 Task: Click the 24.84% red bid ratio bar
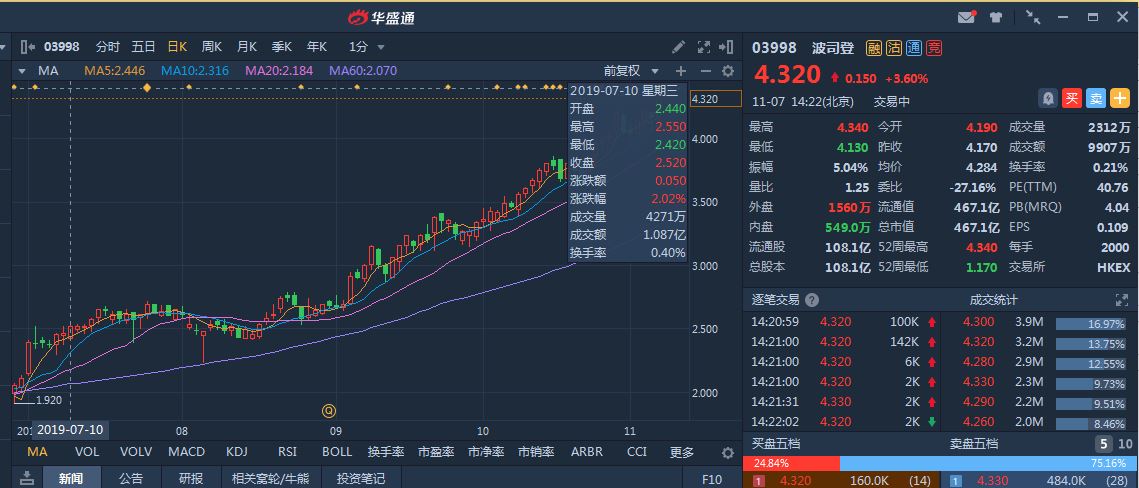pyautogui.click(x=791, y=463)
